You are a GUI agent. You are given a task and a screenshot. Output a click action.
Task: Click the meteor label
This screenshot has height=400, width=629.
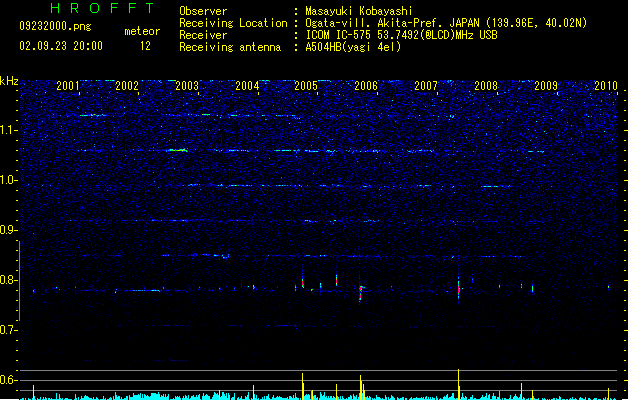[142, 31]
